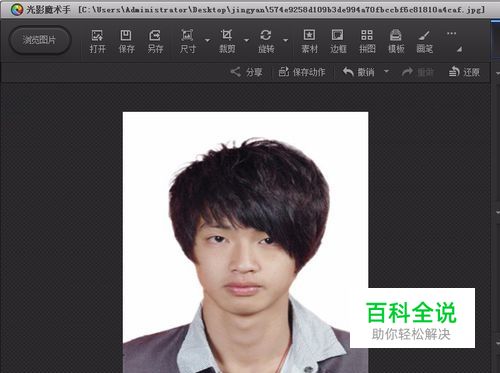Open the 拼图 collage tool
Viewport: 500px width, 373px height.
pyautogui.click(x=367, y=41)
